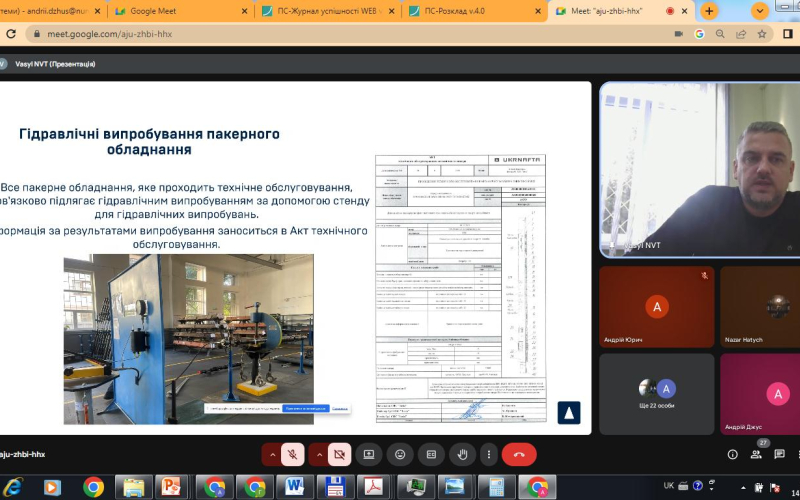Viewport: 800px width, 500px height.
Task: Open more options three-dot menu
Action: tap(488, 454)
